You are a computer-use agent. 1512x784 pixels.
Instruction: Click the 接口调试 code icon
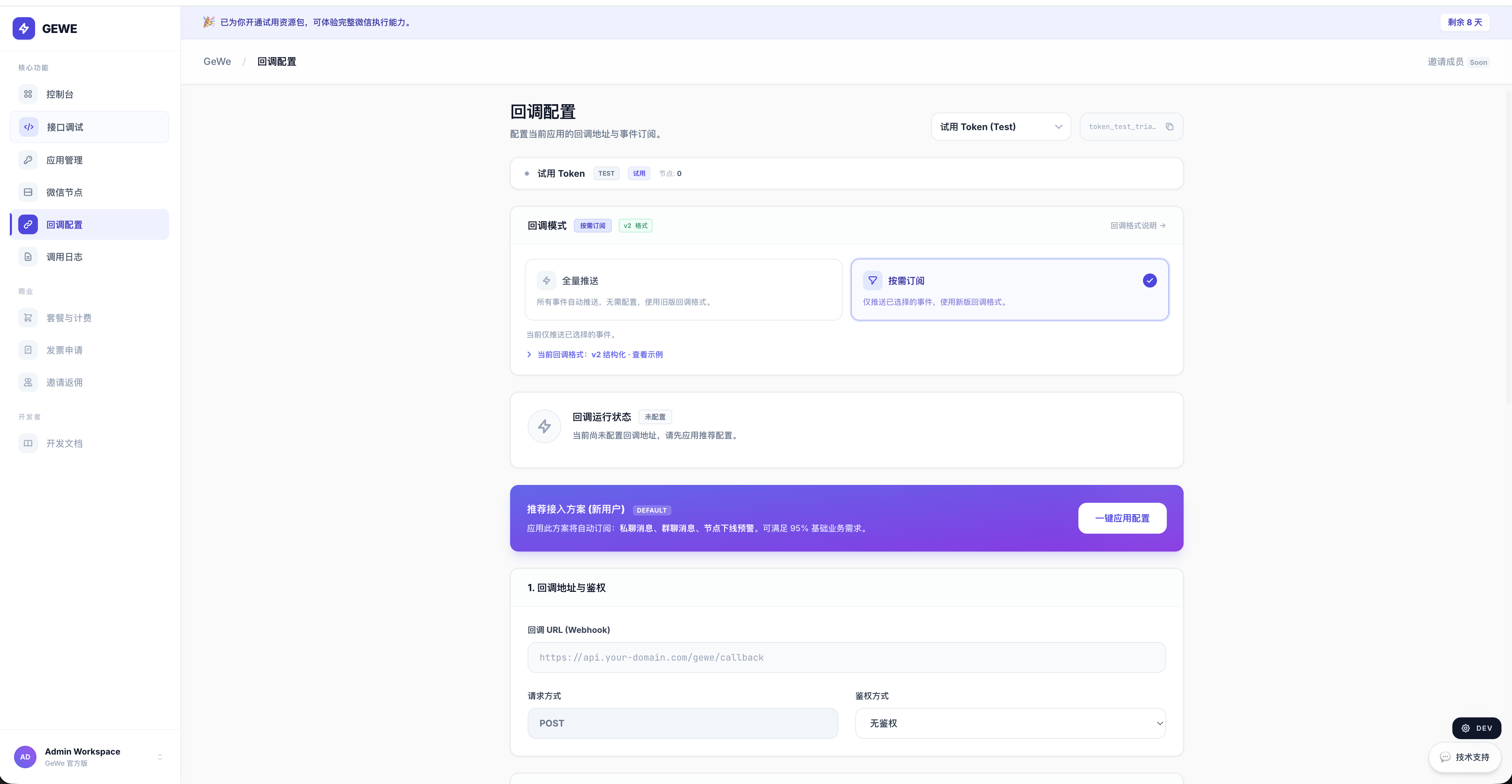pyautogui.click(x=28, y=127)
